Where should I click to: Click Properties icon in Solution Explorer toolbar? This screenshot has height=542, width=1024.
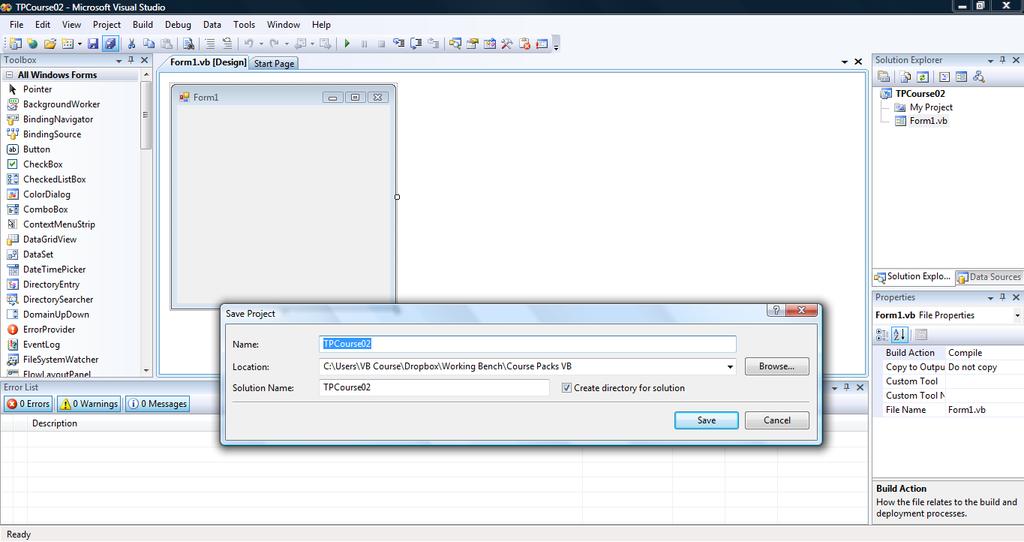click(884, 77)
